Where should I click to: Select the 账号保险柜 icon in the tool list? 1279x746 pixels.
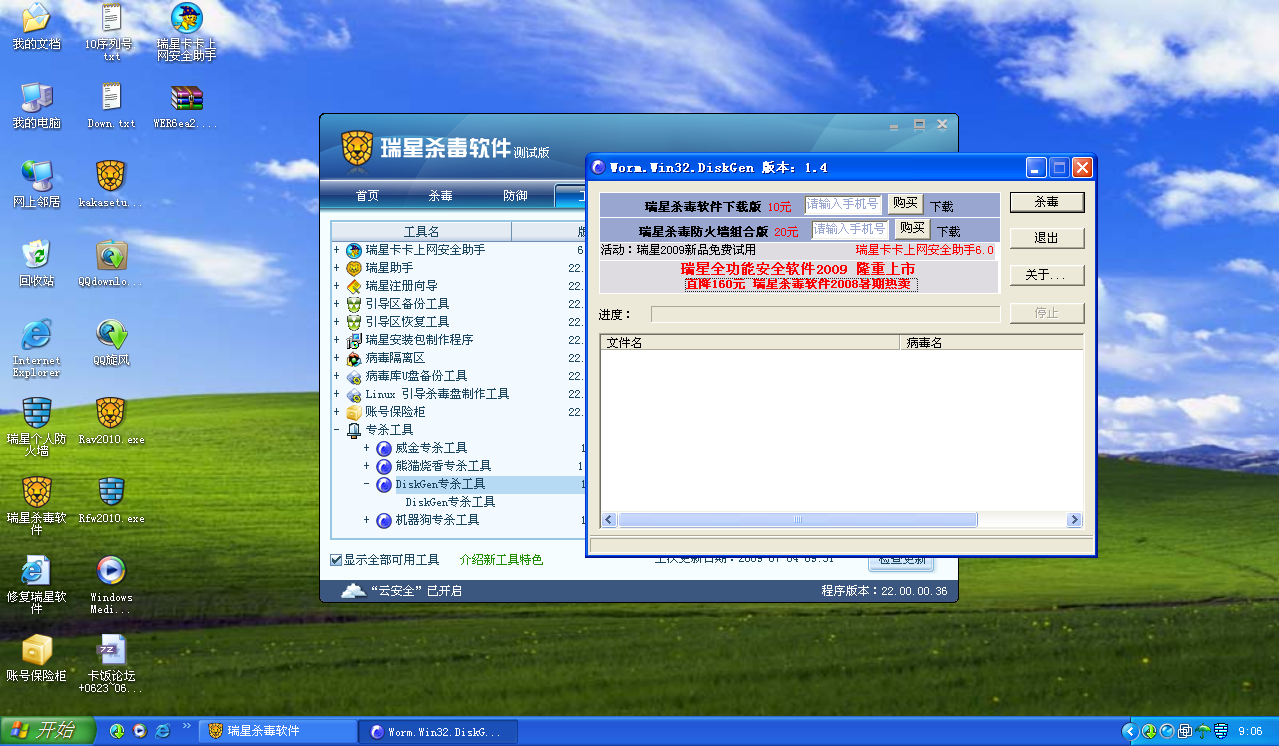pos(354,412)
